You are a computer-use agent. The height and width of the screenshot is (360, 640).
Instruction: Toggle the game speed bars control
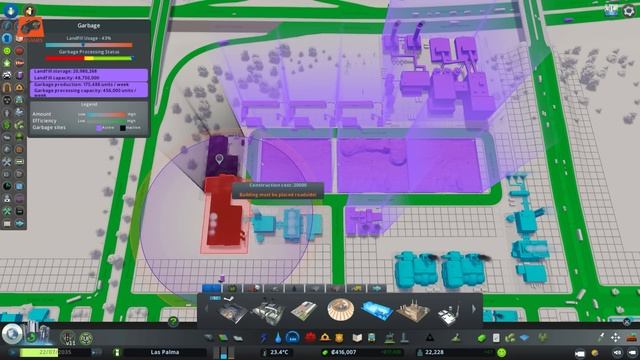(224, 352)
